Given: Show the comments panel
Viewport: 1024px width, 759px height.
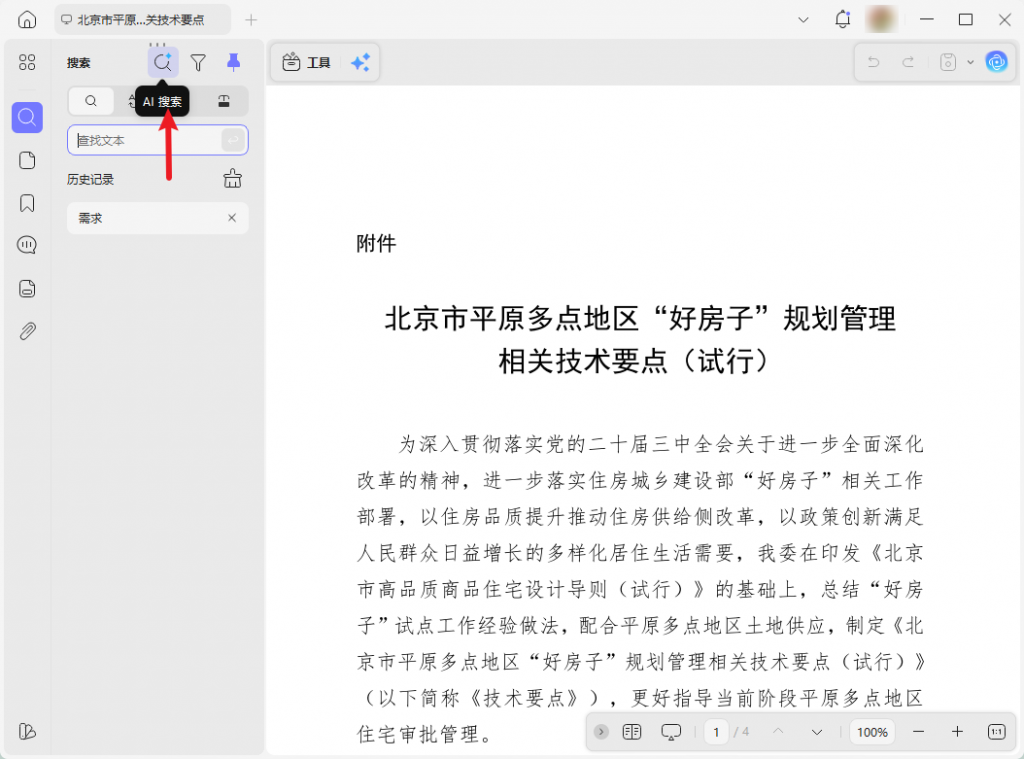Looking at the screenshot, I should pyautogui.click(x=26, y=244).
